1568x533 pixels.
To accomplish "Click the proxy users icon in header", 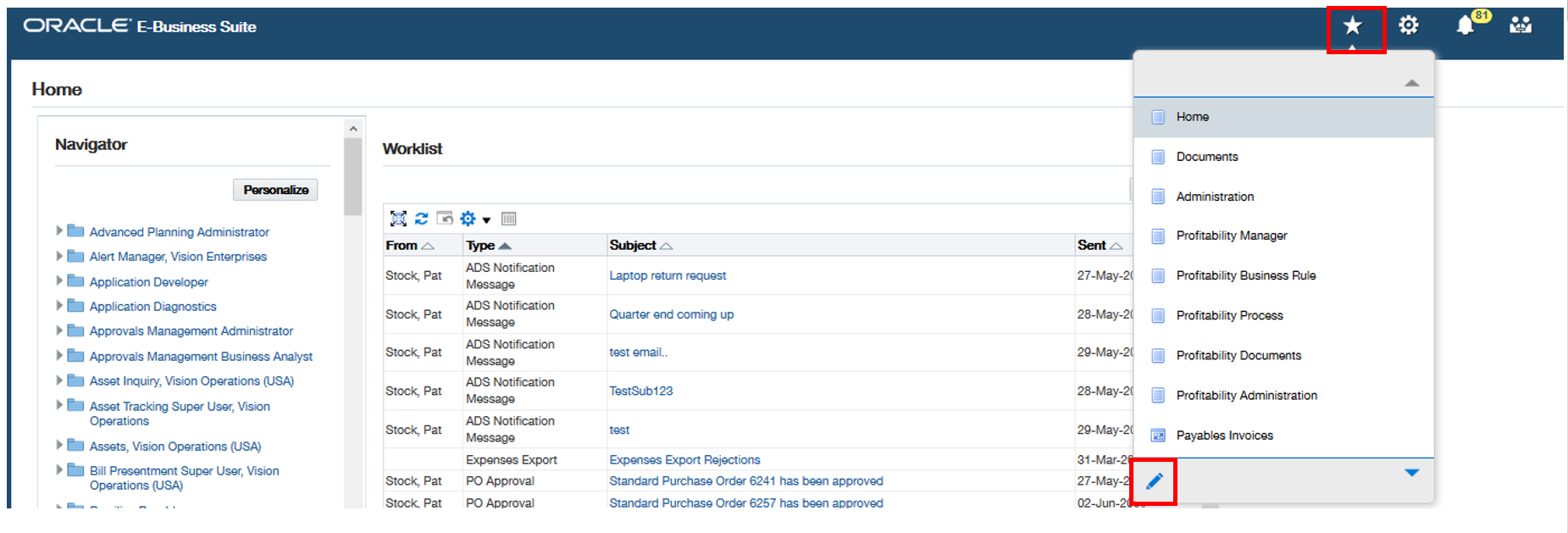I will pos(1521,25).
